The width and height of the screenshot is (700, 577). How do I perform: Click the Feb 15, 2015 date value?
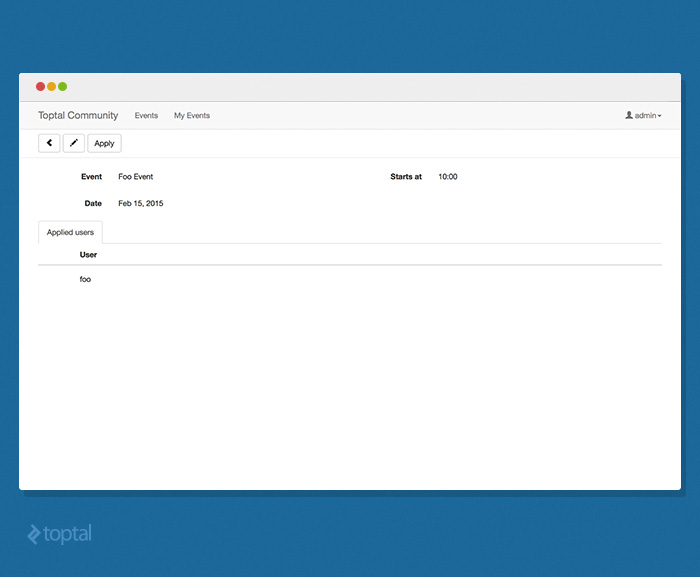coord(140,204)
